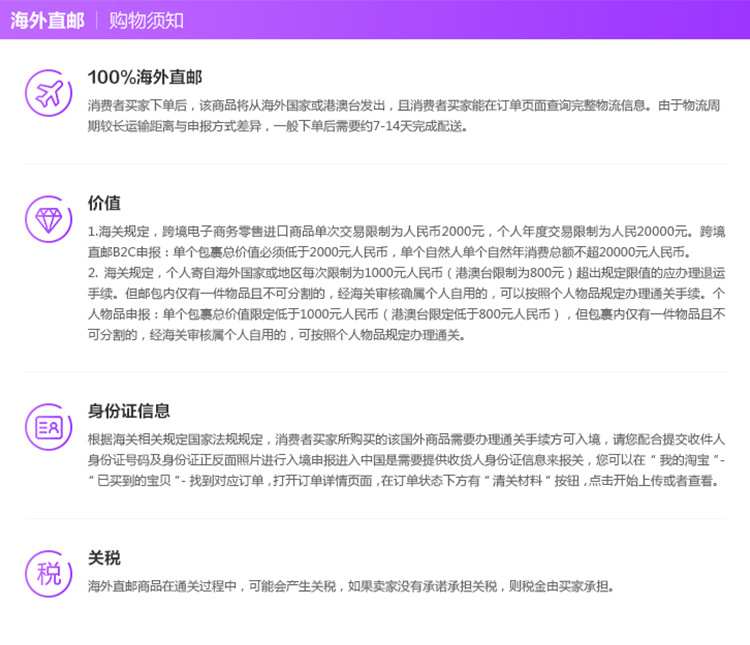Click the divider line below the direct mail section
Image resolution: width=750 pixels, height=645 pixels.
point(375,164)
